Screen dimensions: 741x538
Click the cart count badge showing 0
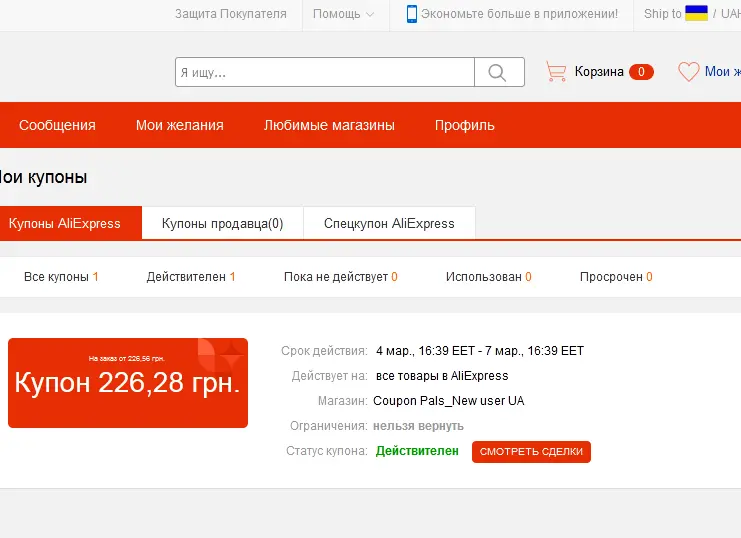(641, 72)
